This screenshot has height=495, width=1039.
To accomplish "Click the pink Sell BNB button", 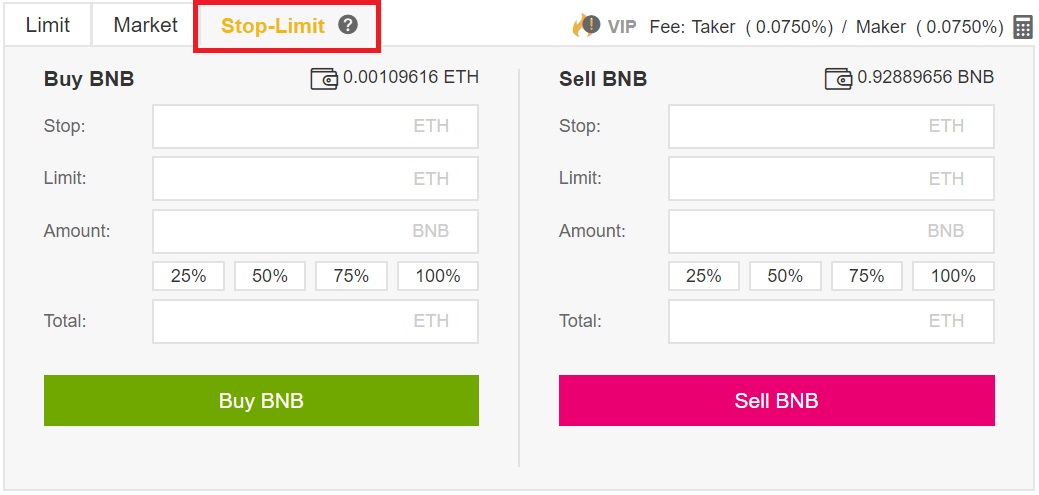I will tap(777, 400).
